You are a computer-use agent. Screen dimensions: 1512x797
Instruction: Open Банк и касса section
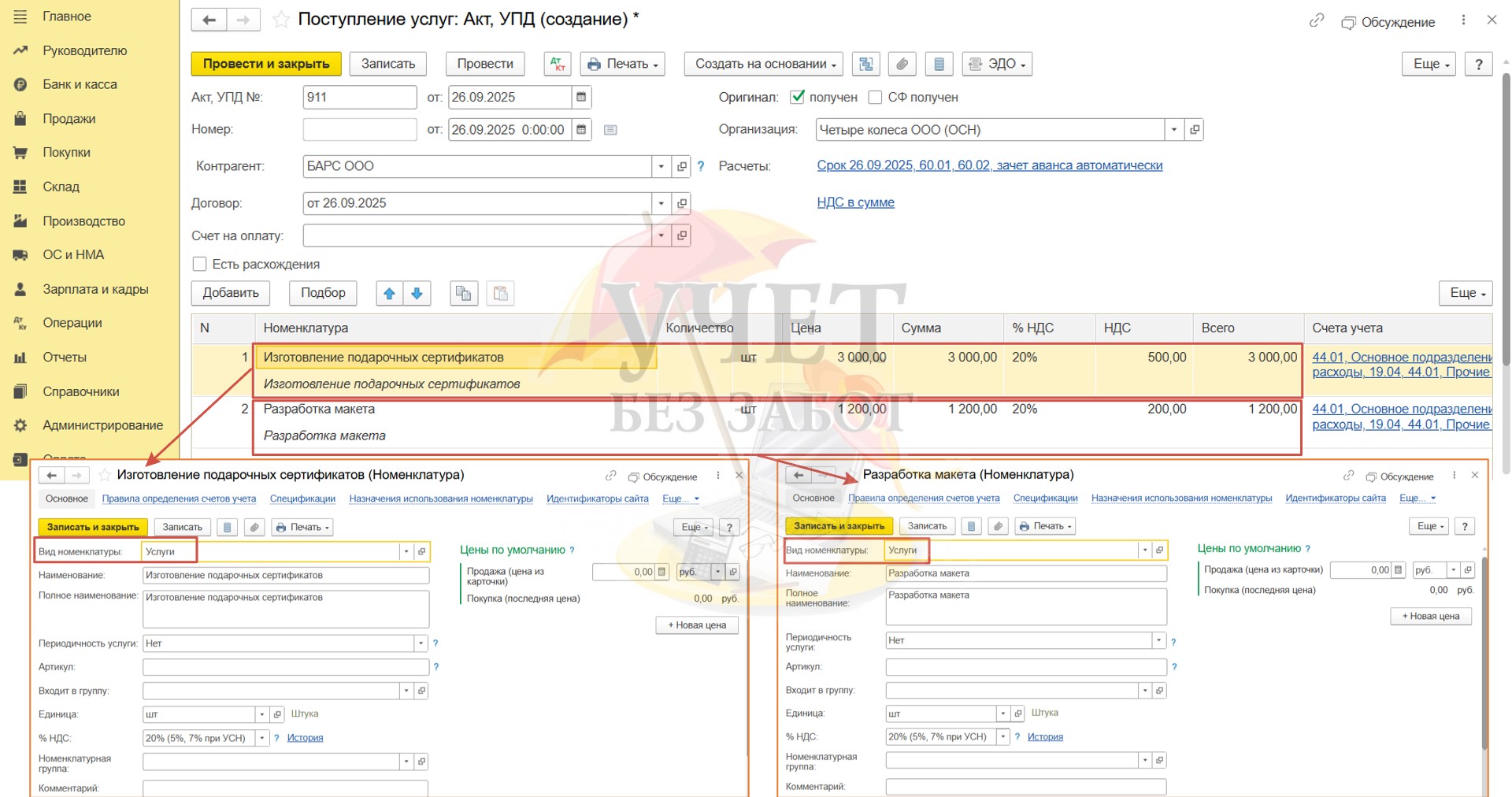80,84
